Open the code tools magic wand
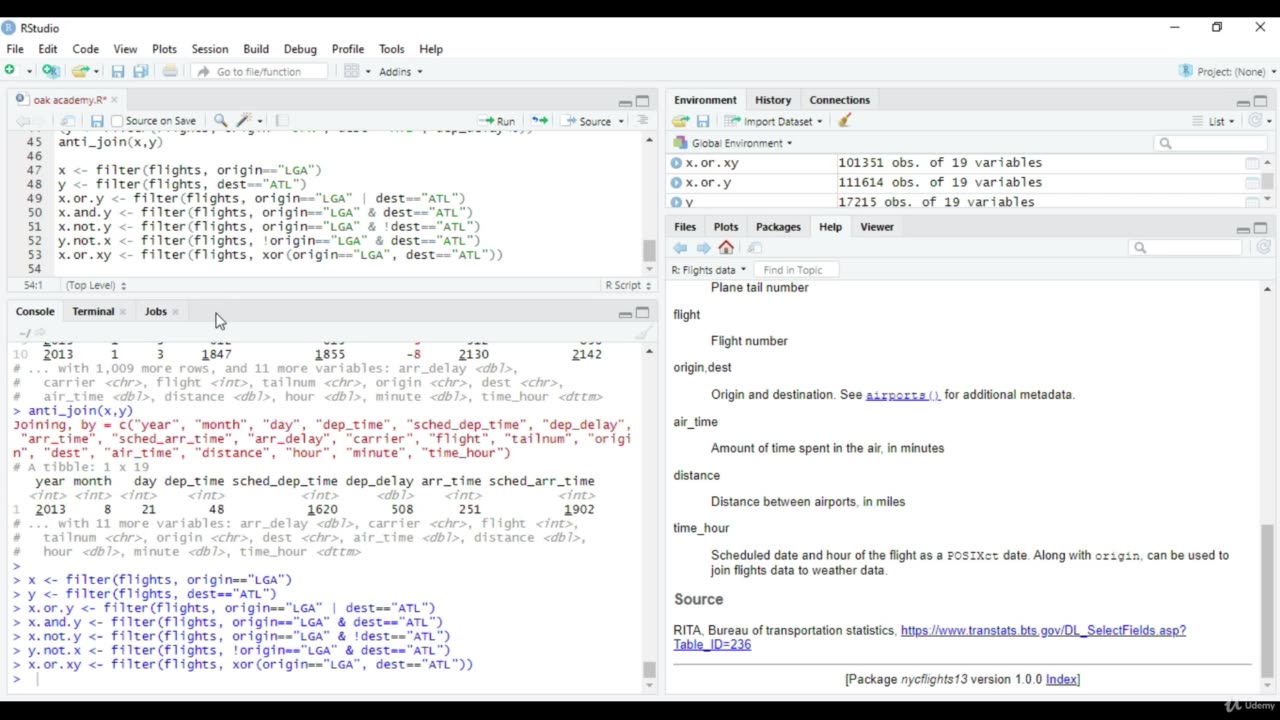 (244, 121)
